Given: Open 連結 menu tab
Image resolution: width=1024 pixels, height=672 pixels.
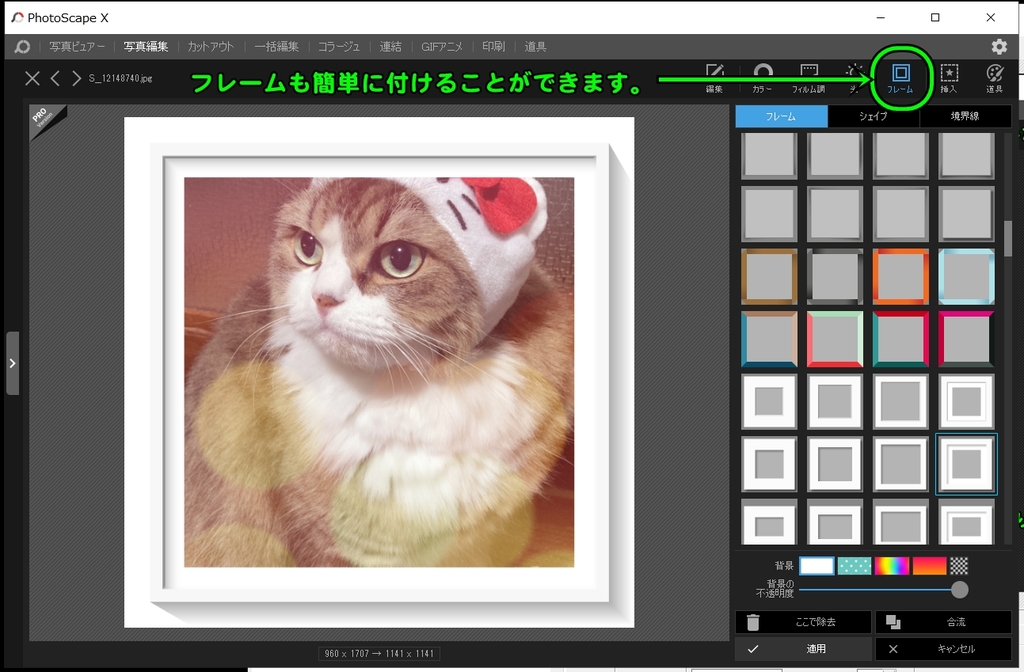Looking at the screenshot, I should 391,46.
